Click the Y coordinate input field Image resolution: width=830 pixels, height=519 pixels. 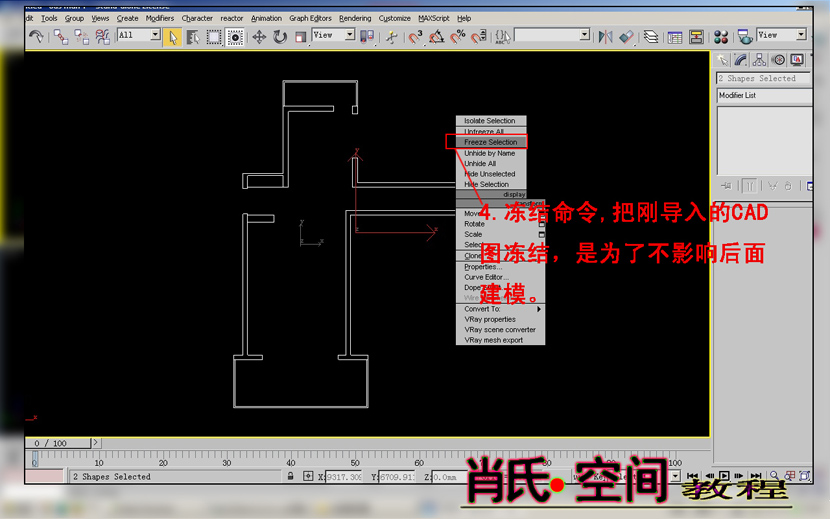pos(397,477)
